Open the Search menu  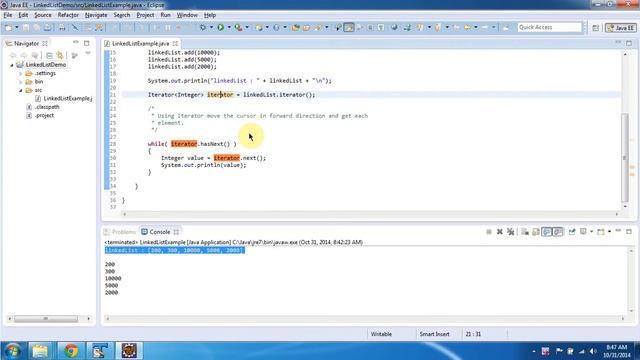(x=122, y=15)
